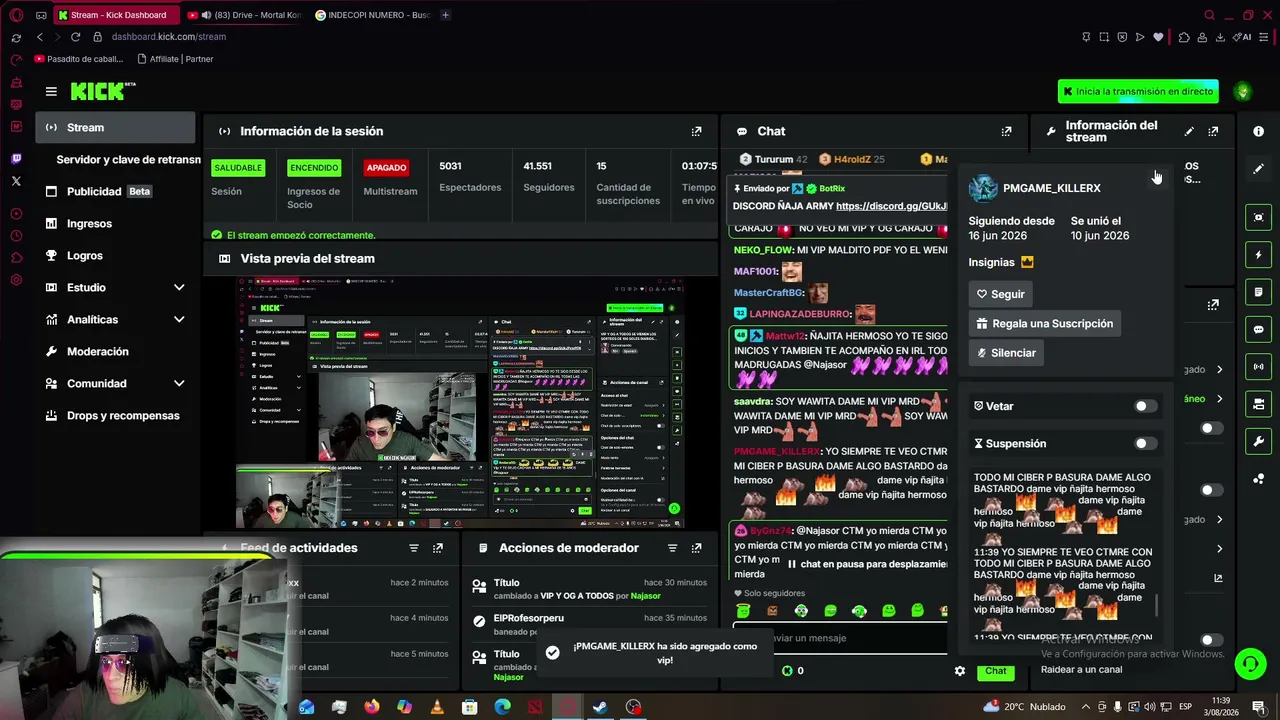
Task: Click the broadcast signal icon in right sidebar
Action: pyautogui.click(x=1258, y=366)
